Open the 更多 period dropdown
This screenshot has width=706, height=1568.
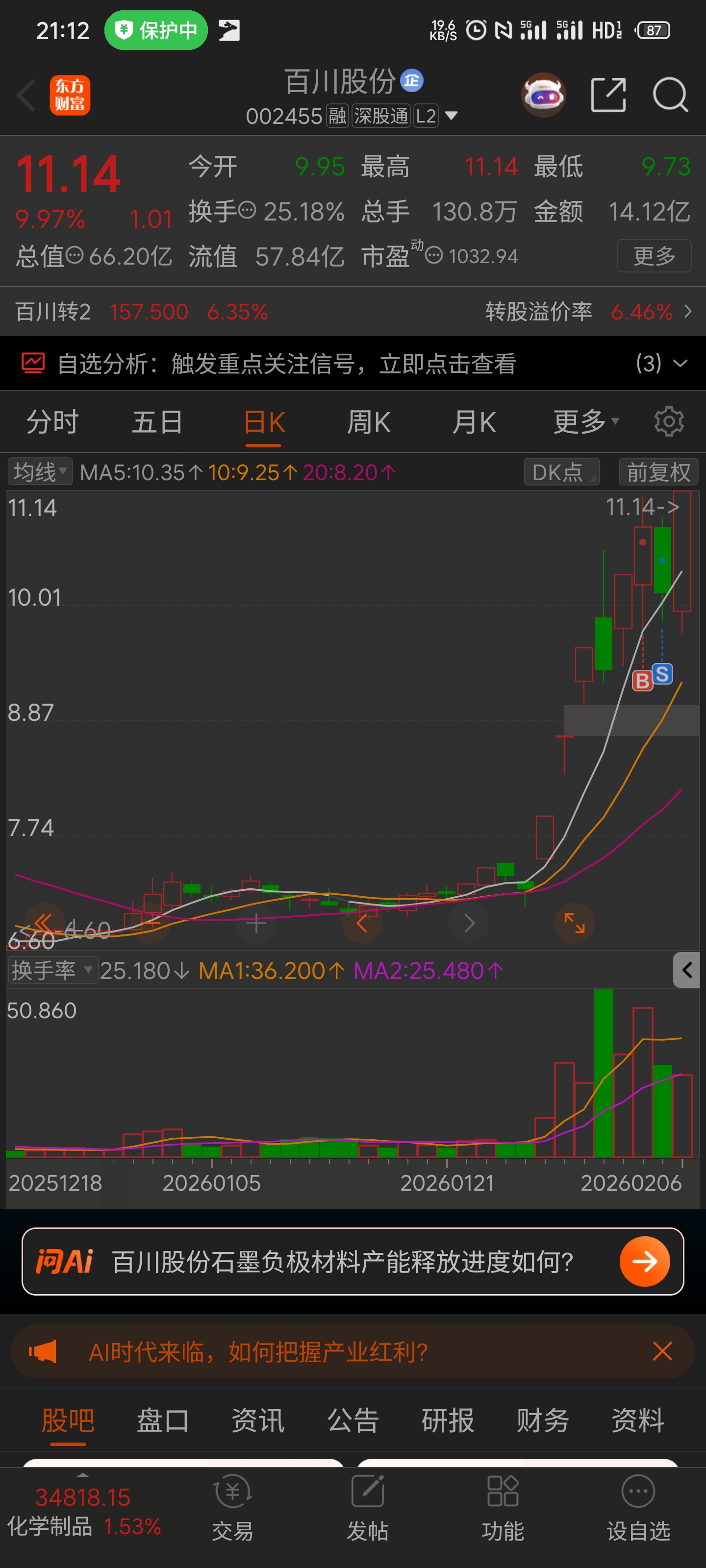(586, 421)
